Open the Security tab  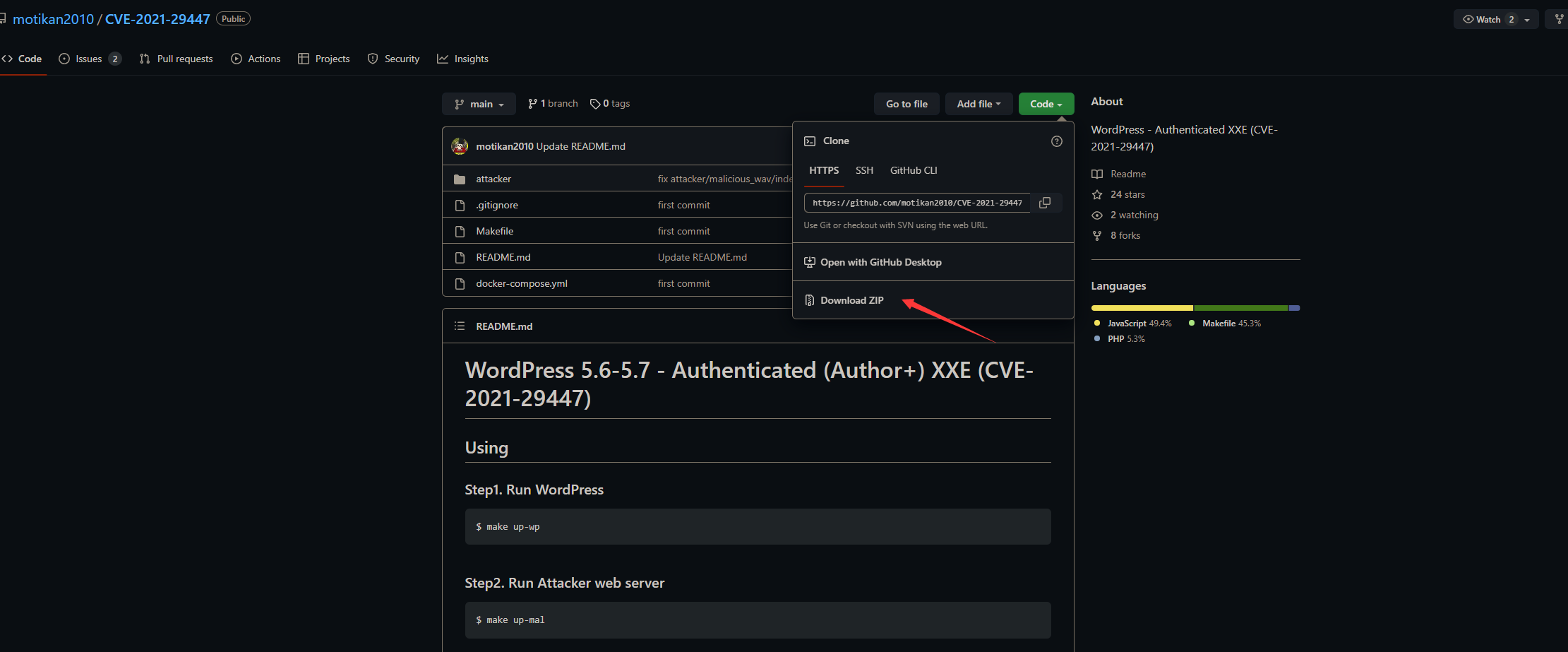394,59
